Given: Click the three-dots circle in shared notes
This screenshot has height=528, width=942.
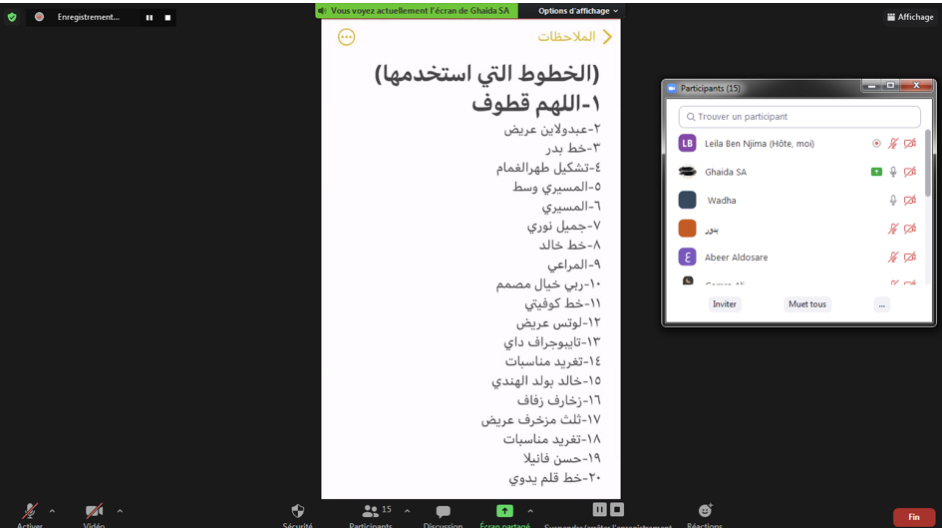Looking at the screenshot, I should coord(346,37).
